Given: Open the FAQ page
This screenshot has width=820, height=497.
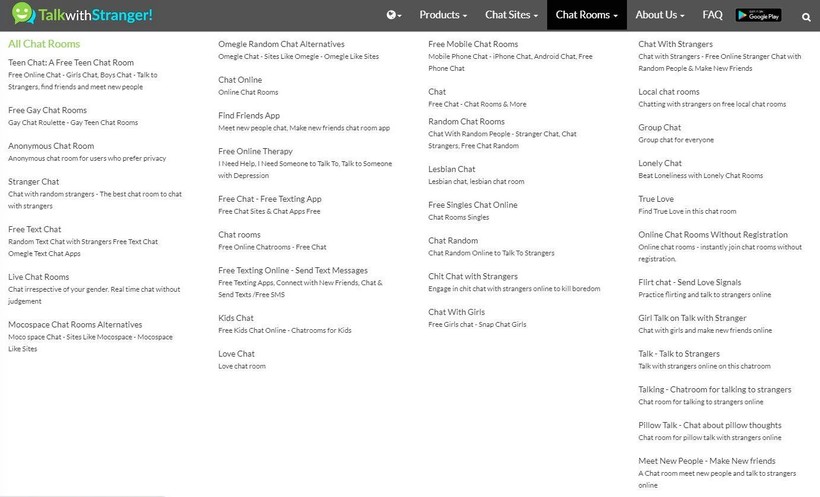Looking at the screenshot, I should pyautogui.click(x=712, y=15).
